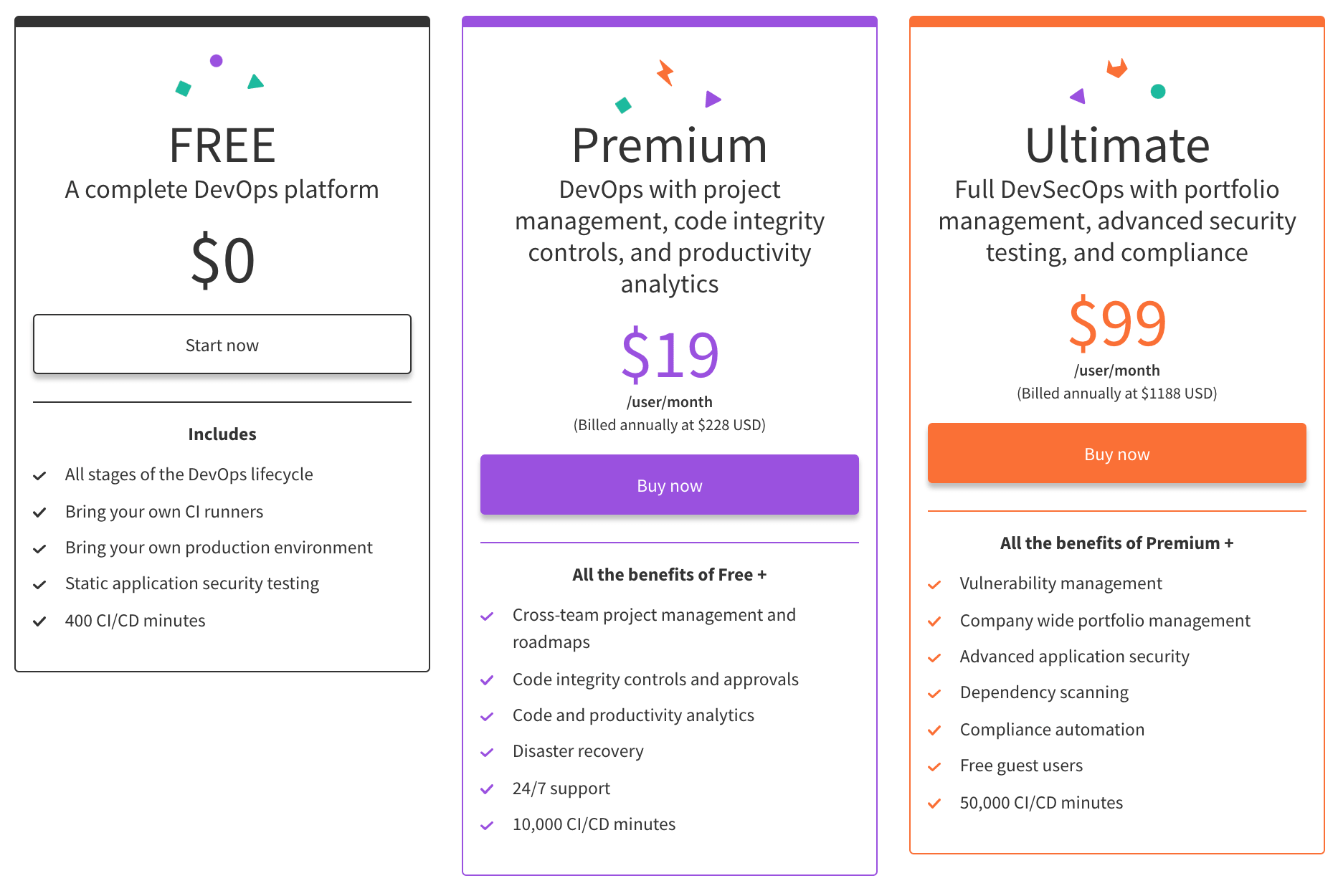
Task: Click the purple triangle icon above Premium
Action: tap(713, 99)
